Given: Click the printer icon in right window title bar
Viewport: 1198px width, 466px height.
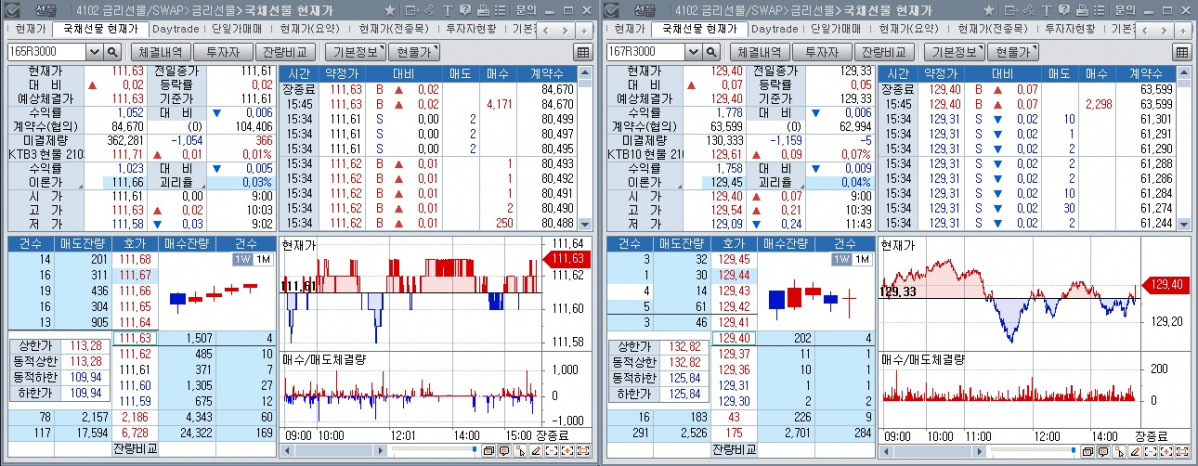Looking at the screenshot, I should 1081,11.
